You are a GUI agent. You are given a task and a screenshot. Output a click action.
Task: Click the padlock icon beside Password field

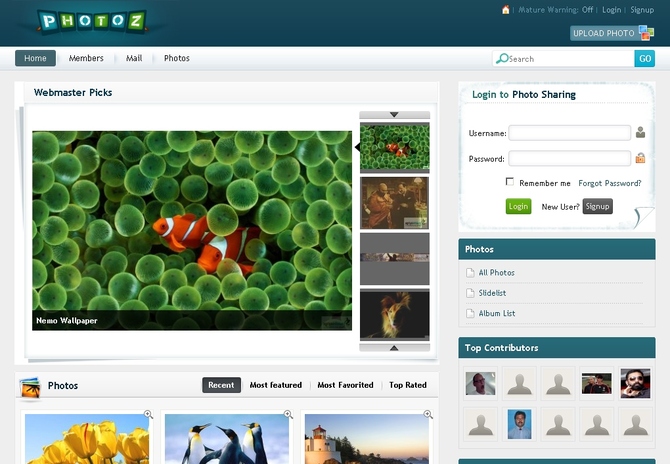(x=640, y=158)
